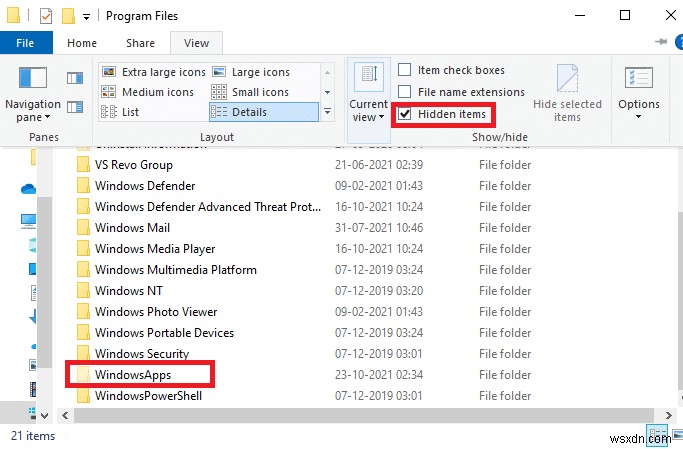
Task: Select the Windows NT folder
Action: 128,290
